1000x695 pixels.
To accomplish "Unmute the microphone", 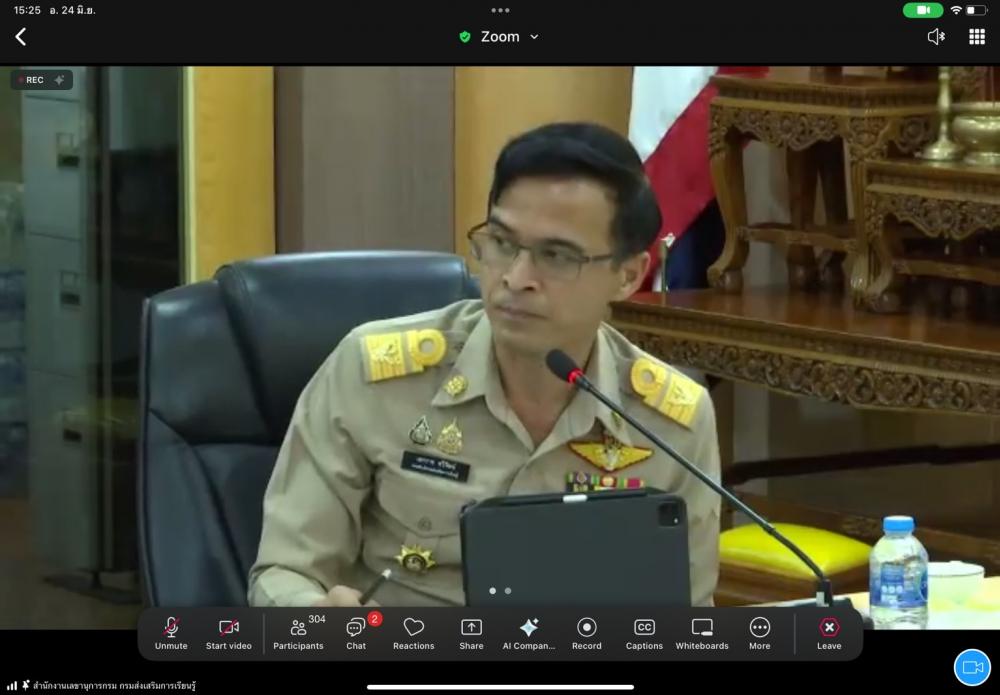I will [x=171, y=634].
